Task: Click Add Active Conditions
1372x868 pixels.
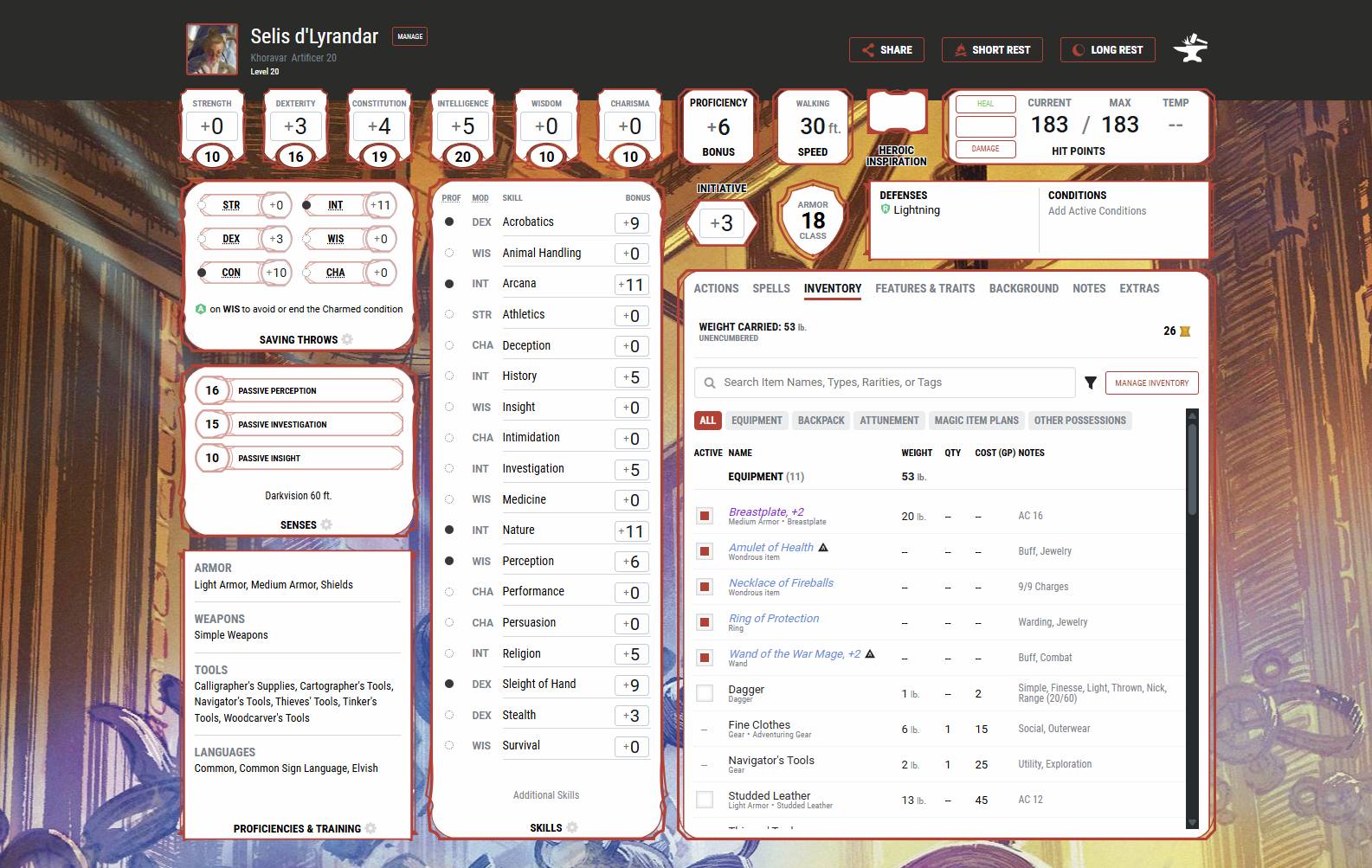Action: tap(1097, 211)
